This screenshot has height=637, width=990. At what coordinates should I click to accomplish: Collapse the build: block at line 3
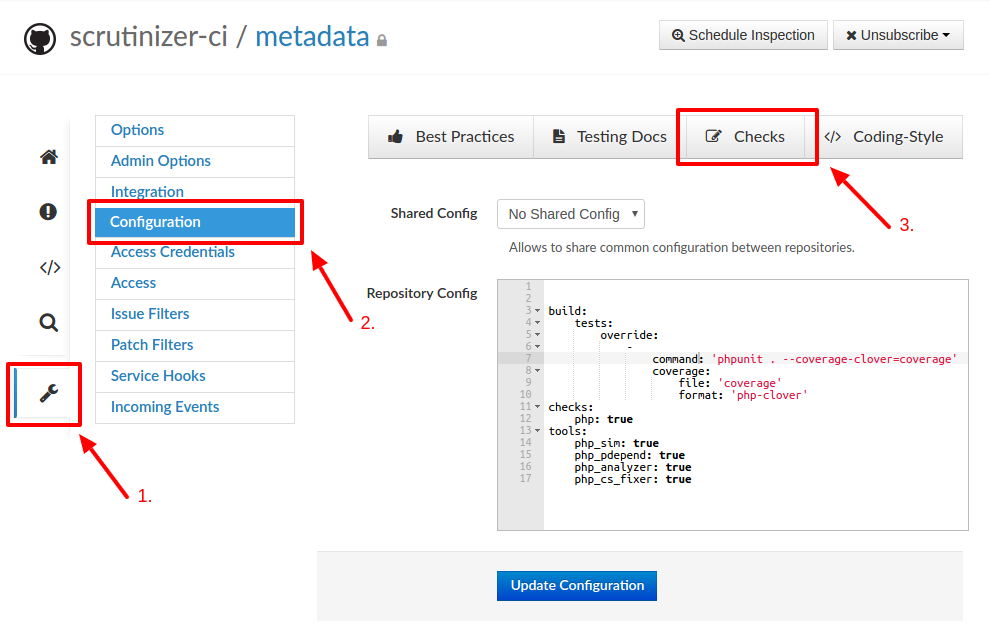coord(537,311)
